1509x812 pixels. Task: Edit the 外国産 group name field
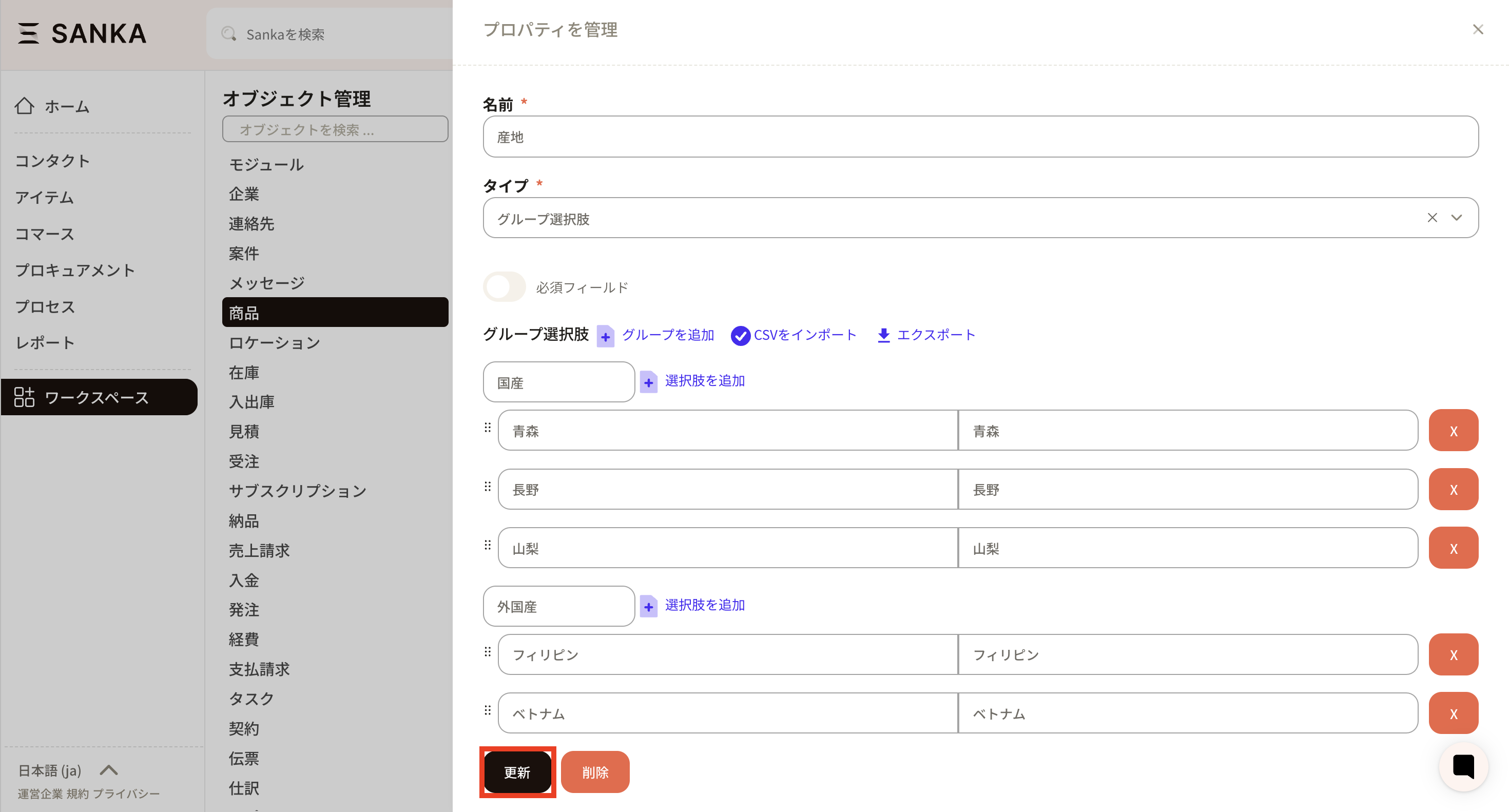pos(558,606)
